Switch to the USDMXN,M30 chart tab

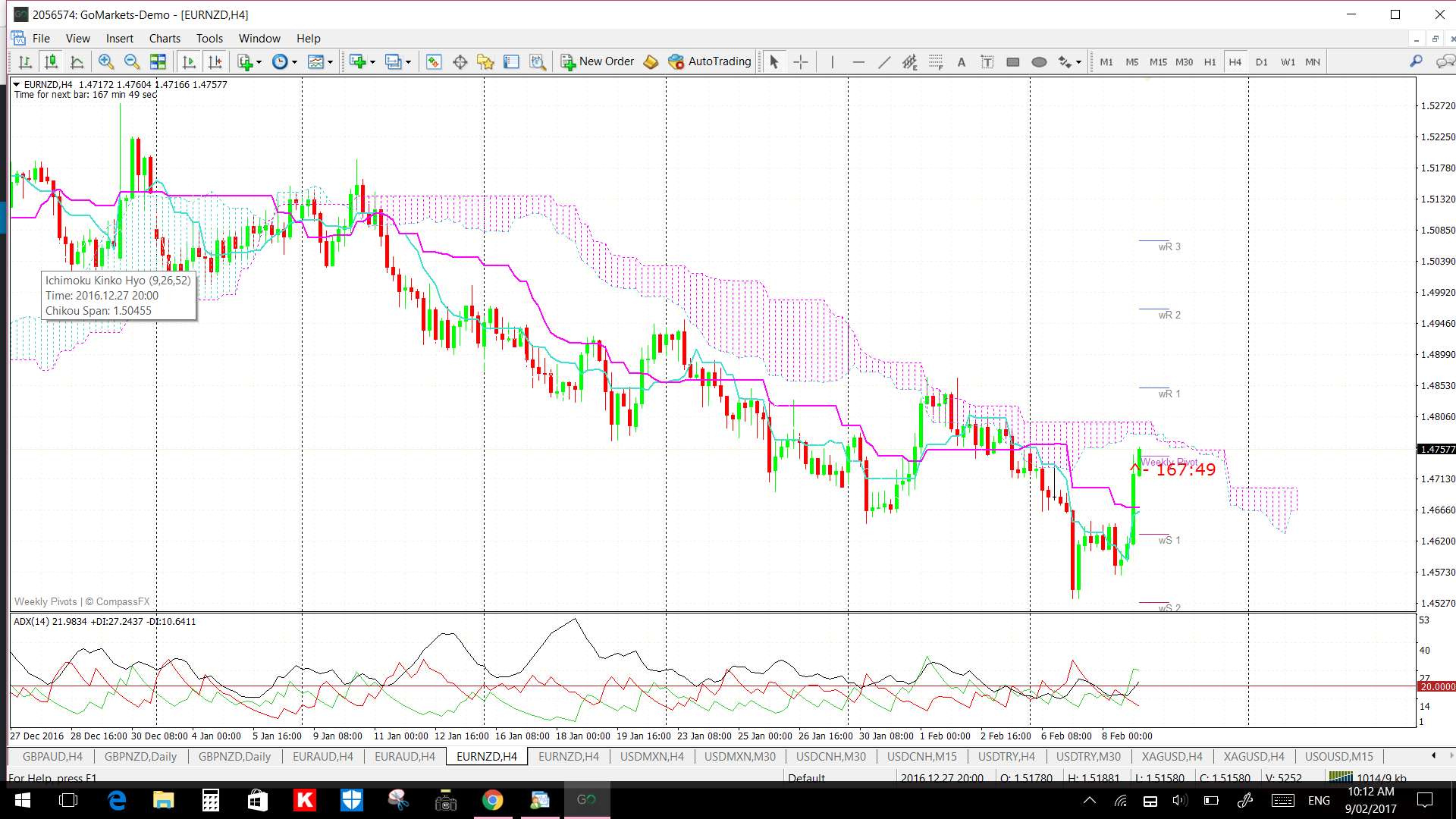pyautogui.click(x=739, y=757)
